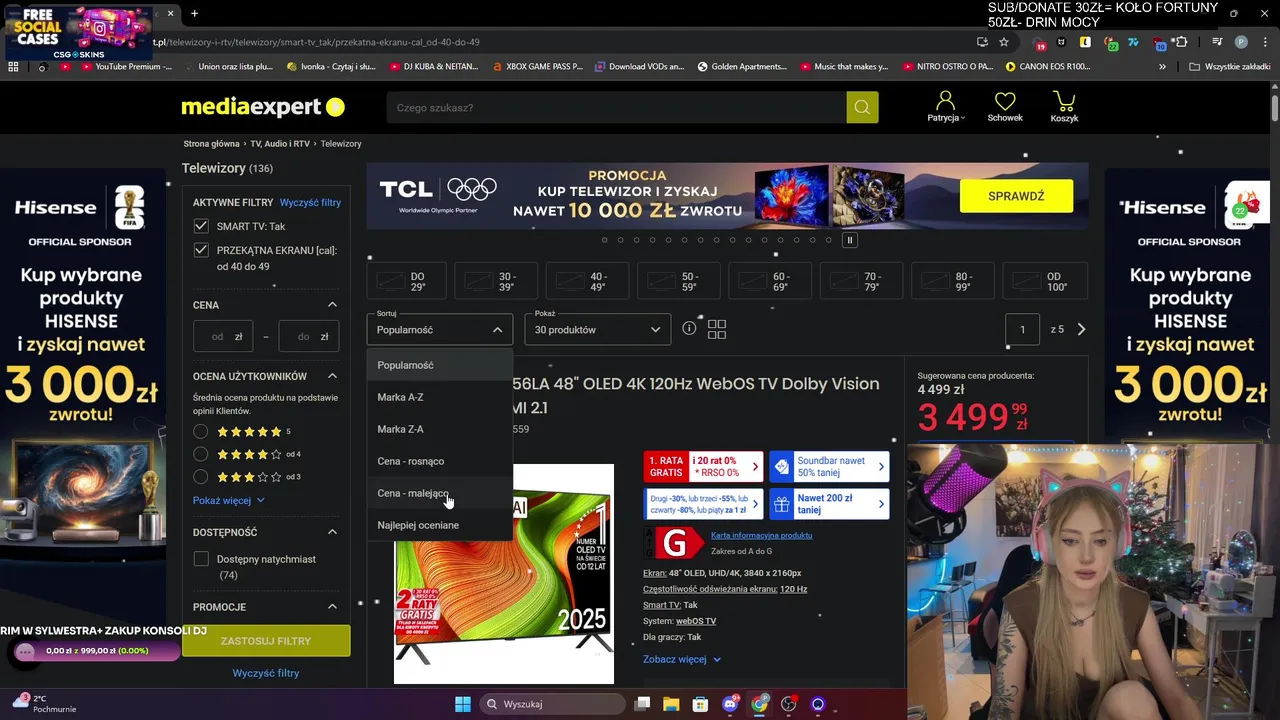Select Marka Z-A sort option
This screenshot has height=720, width=1280.
[440, 429]
